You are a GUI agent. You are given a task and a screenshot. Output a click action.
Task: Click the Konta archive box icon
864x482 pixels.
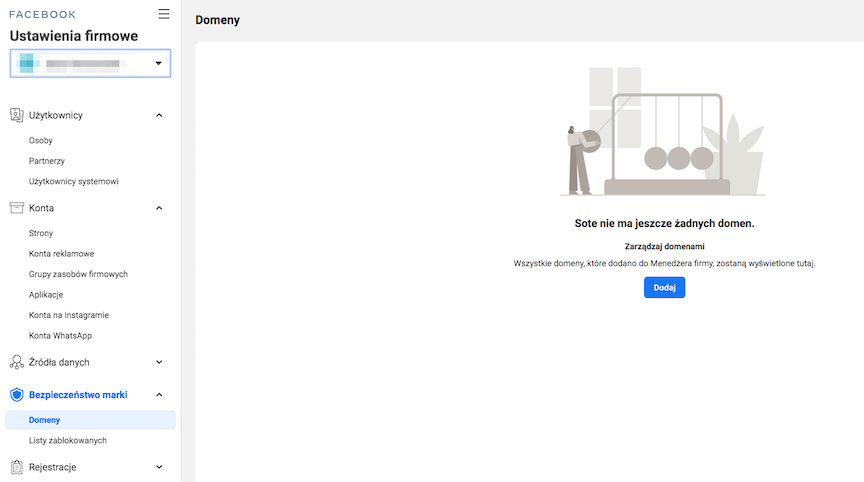click(x=16, y=208)
